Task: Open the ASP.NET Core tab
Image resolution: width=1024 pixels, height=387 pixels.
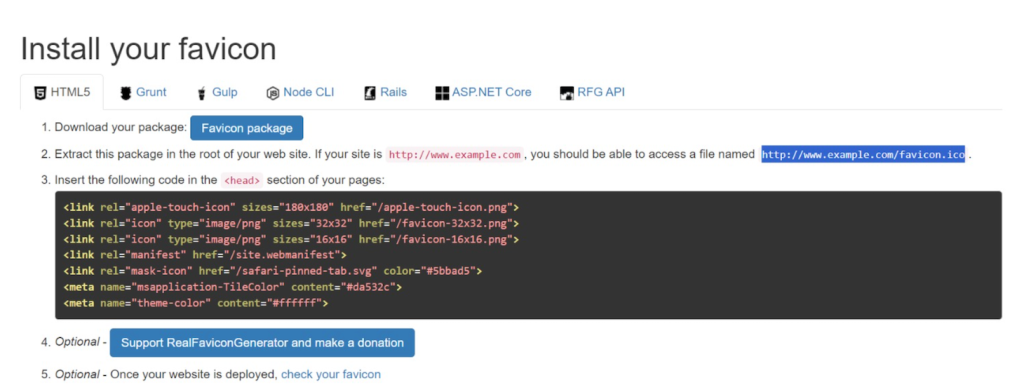Action: point(484,93)
